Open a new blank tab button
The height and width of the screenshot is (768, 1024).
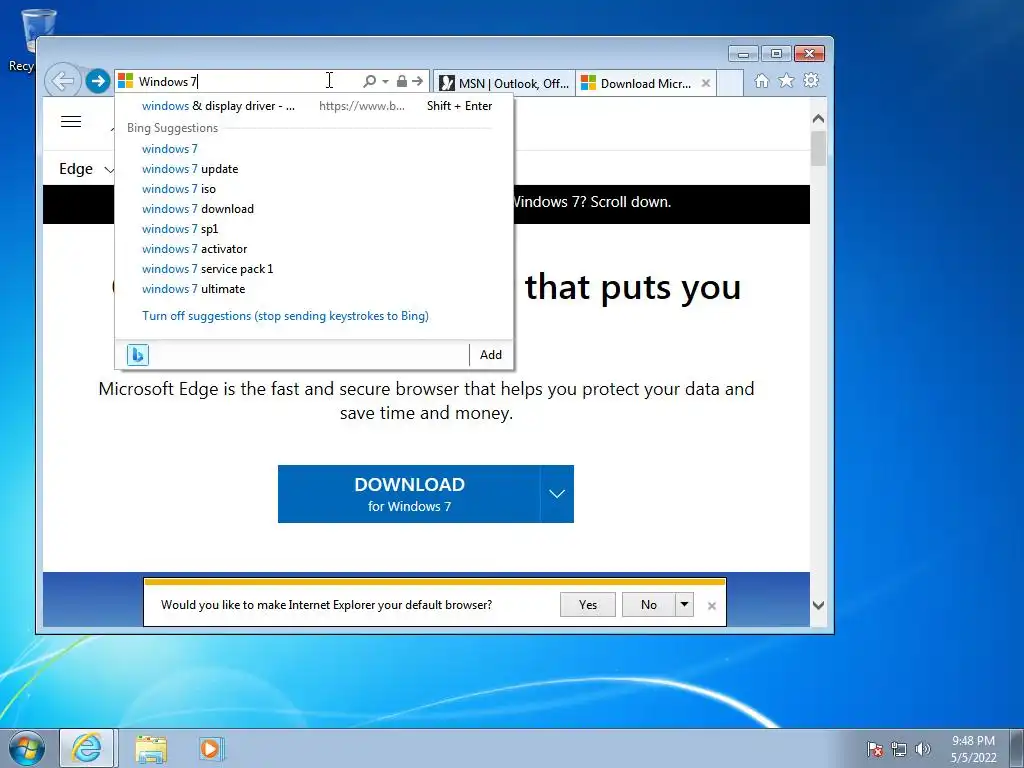pyautogui.click(x=730, y=84)
